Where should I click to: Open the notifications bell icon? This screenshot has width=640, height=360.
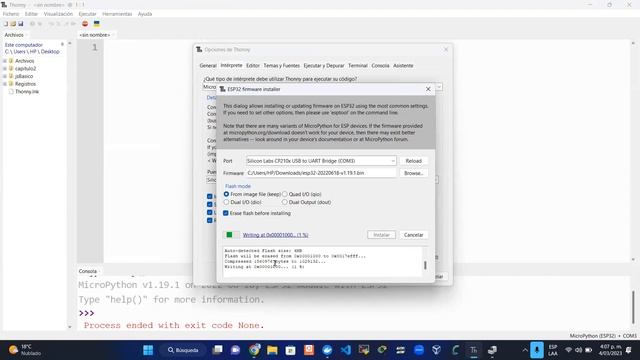click(629, 350)
